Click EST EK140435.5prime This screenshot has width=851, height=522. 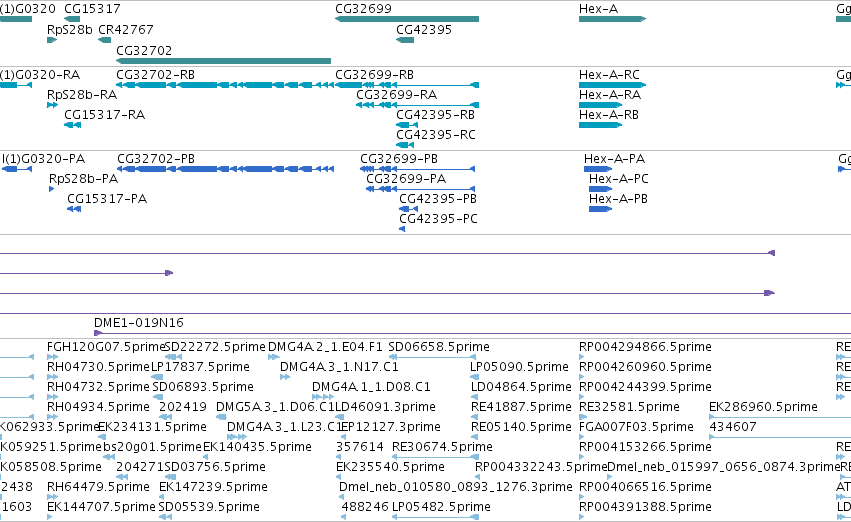pyautogui.click(x=257, y=447)
